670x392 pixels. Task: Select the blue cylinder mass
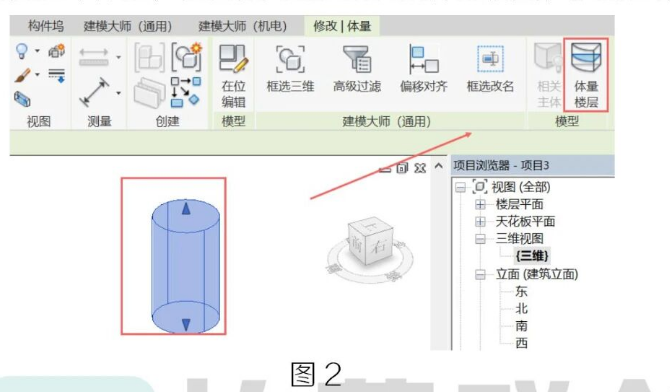pyautogui.click(x=186, y=266)
